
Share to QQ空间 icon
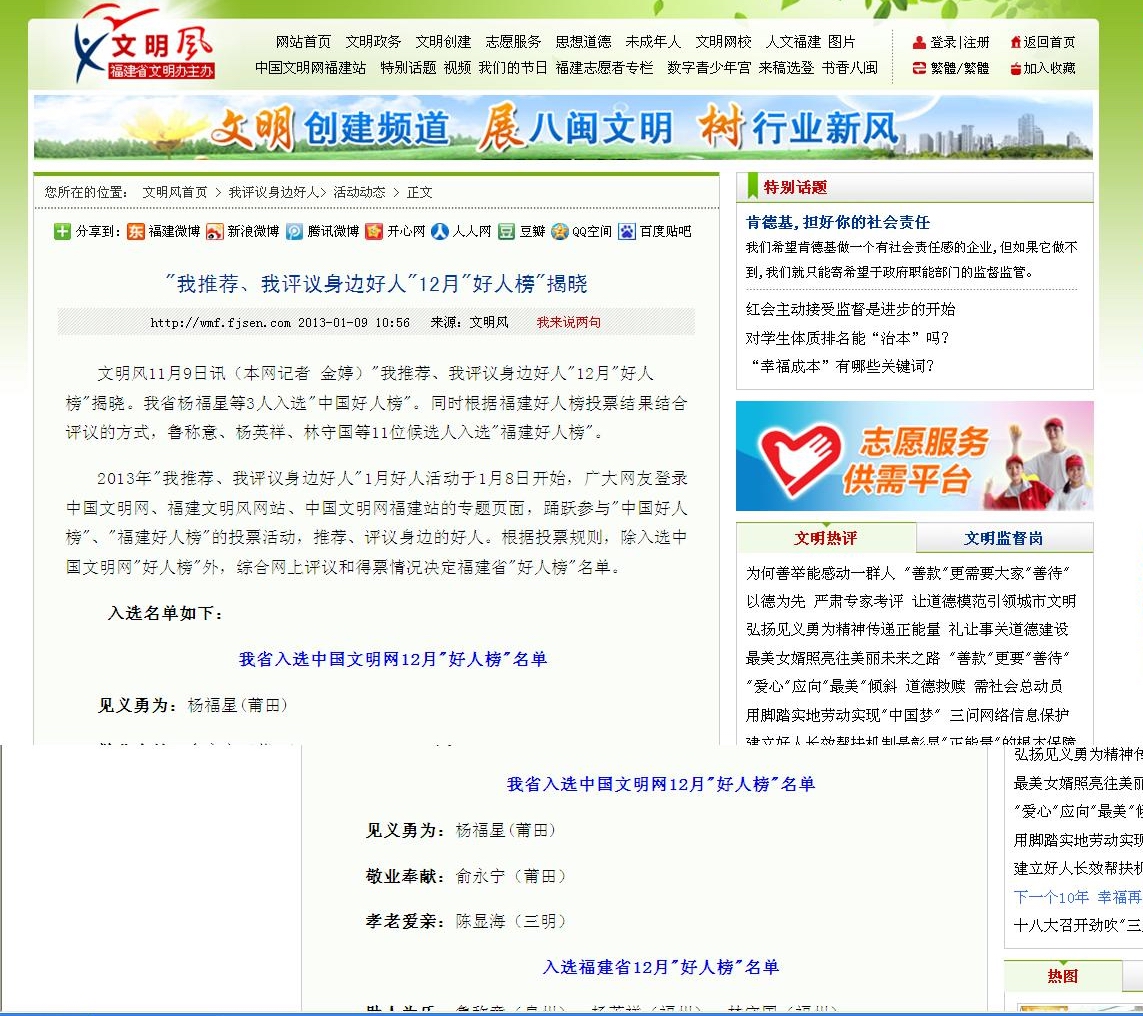[x=560, y=232]
